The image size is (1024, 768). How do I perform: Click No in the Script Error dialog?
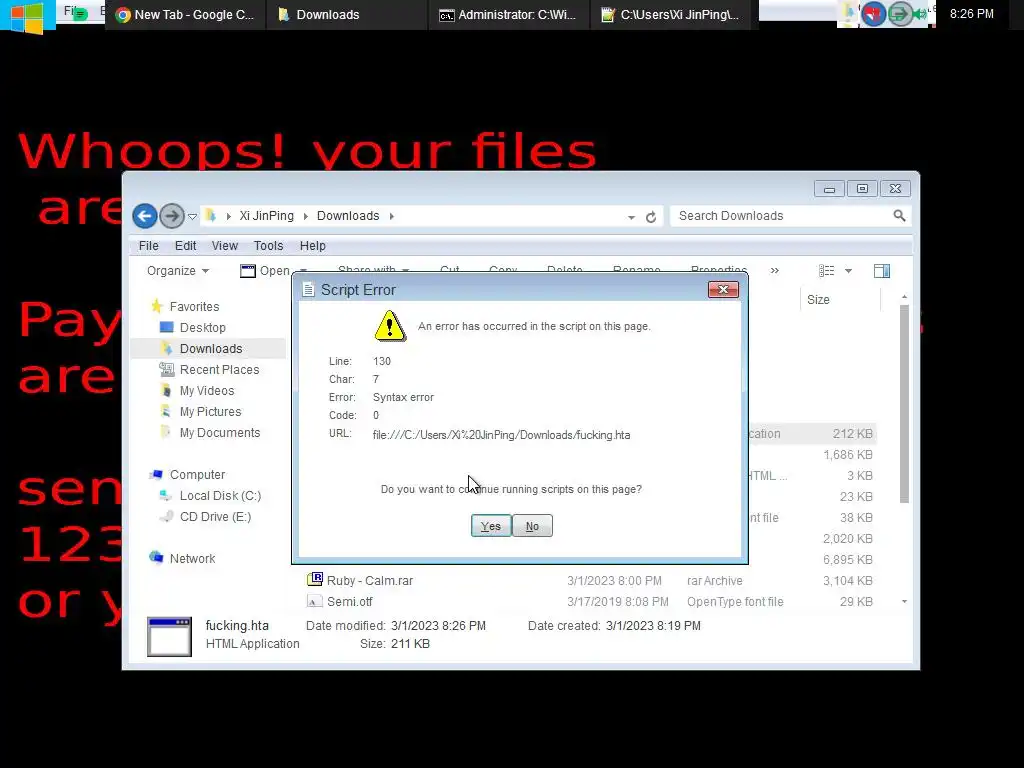(532, 526)
